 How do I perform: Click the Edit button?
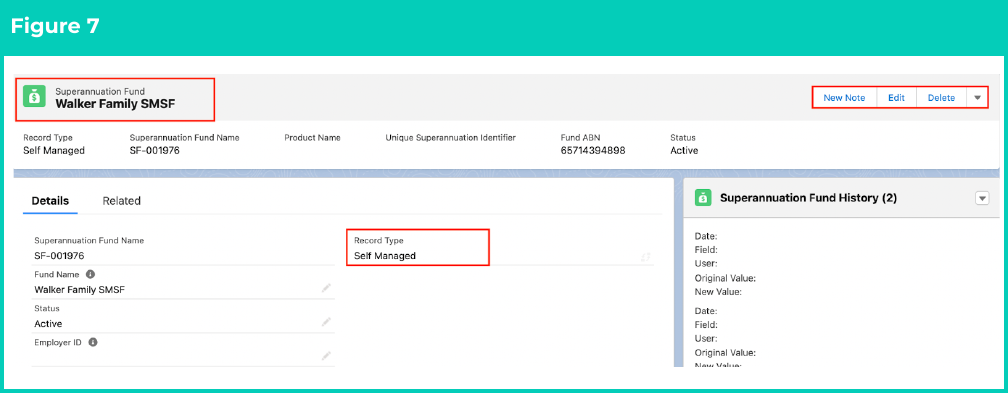(x=896, y=98)
